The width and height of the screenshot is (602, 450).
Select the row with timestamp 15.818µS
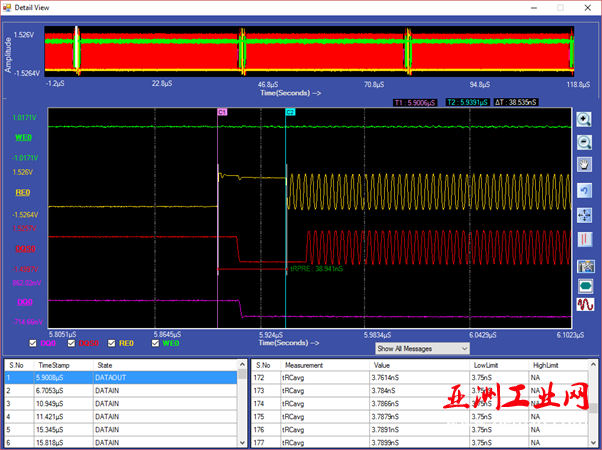point(121,442)
